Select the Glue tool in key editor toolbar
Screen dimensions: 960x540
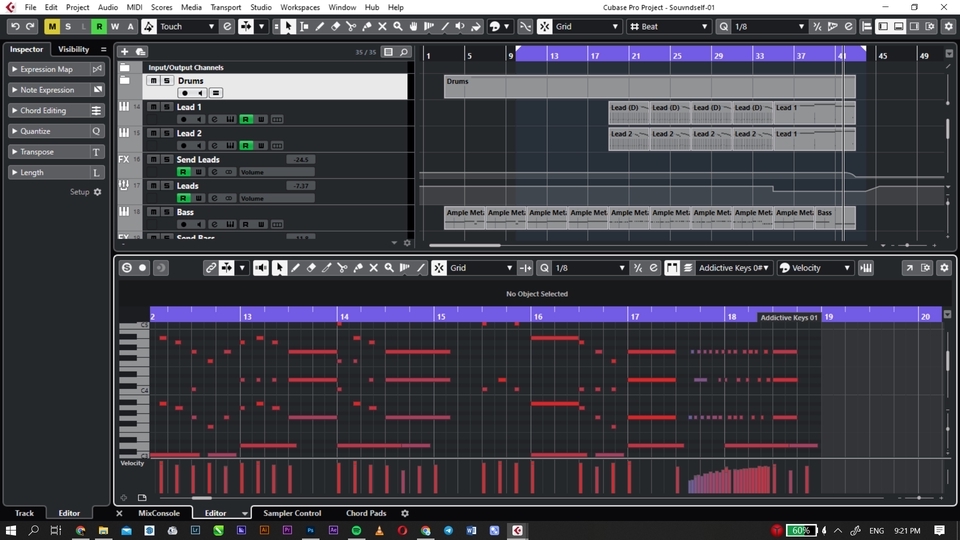click(x=358, y=268)
